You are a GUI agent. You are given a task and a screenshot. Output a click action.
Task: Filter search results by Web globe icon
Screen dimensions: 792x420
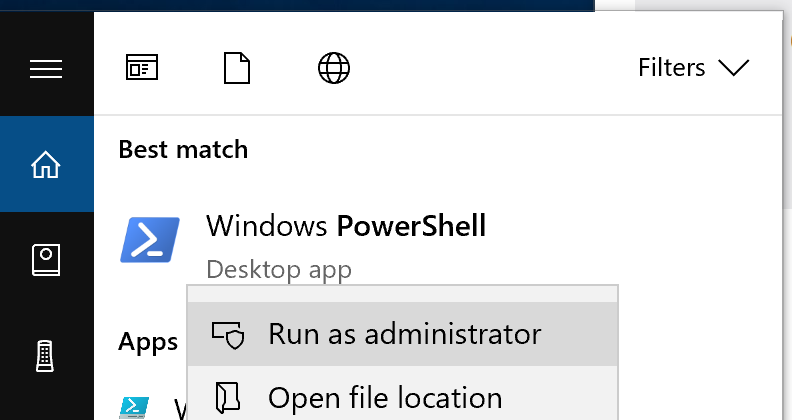click(334, 68)
